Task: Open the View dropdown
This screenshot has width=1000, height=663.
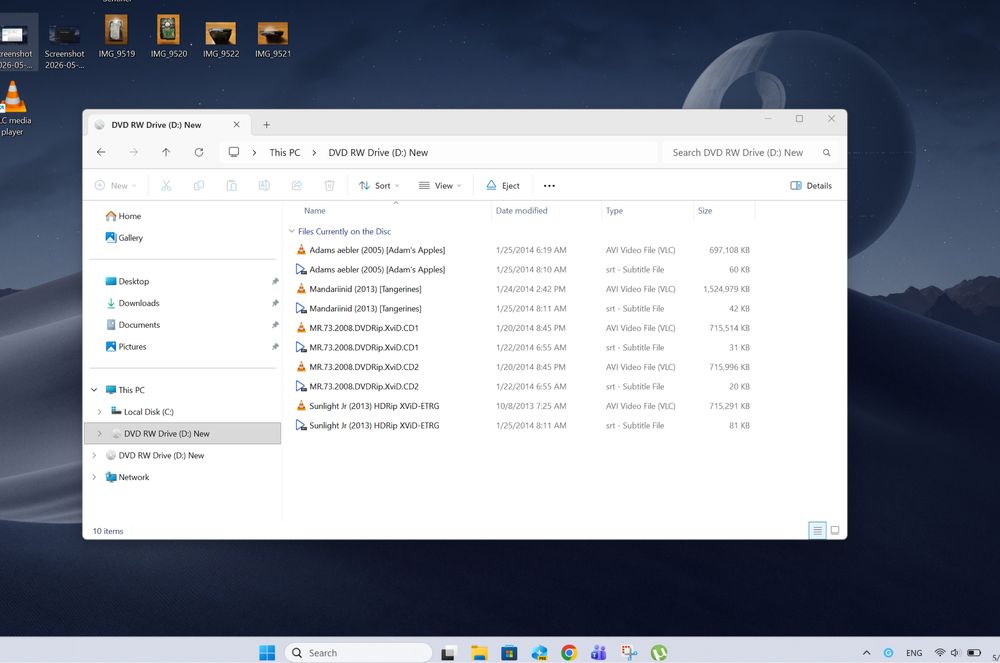Action: pyautogui.click(x=440, y=186)
